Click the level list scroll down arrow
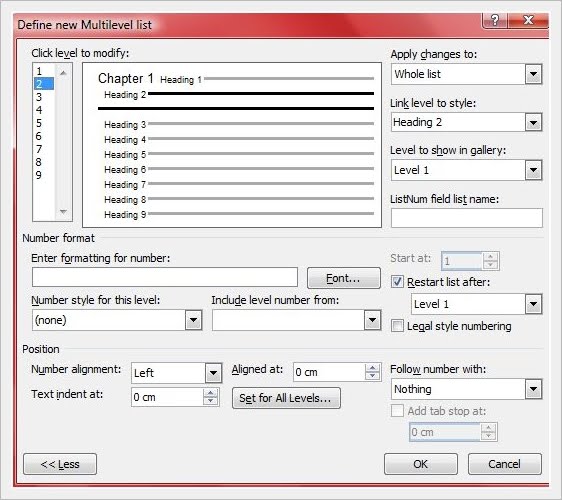 (63, 211)
